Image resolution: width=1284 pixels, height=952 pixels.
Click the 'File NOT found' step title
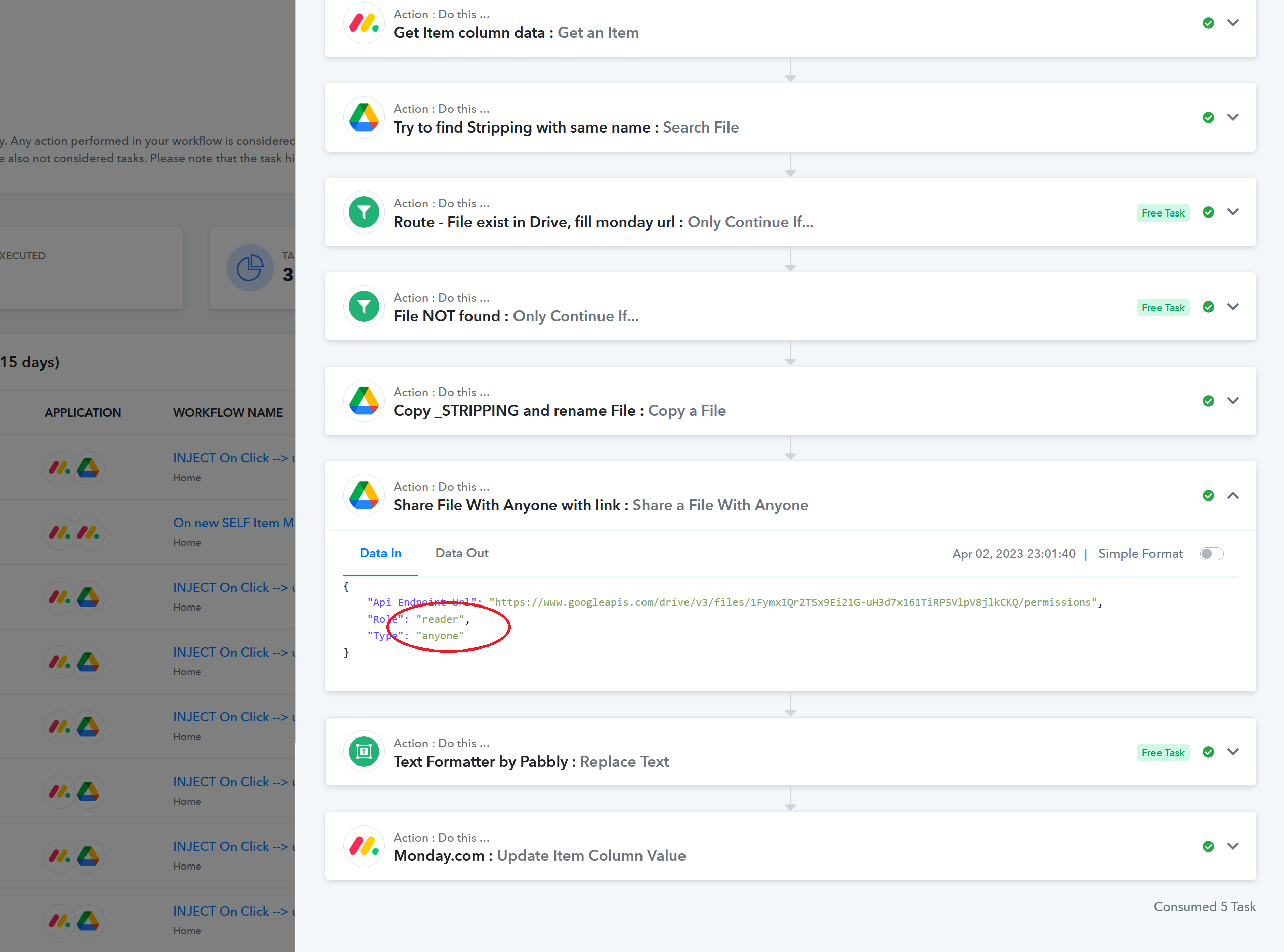point(447,316)
